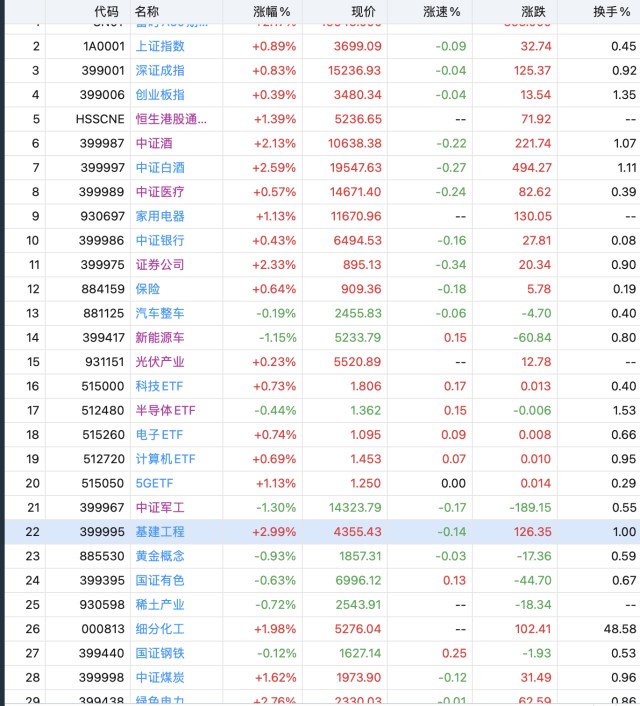This screenshot has width=640, height=706.
Task: Click 涨速 value 0.25 of 国证钢铁
Action: tap(454, 654)
